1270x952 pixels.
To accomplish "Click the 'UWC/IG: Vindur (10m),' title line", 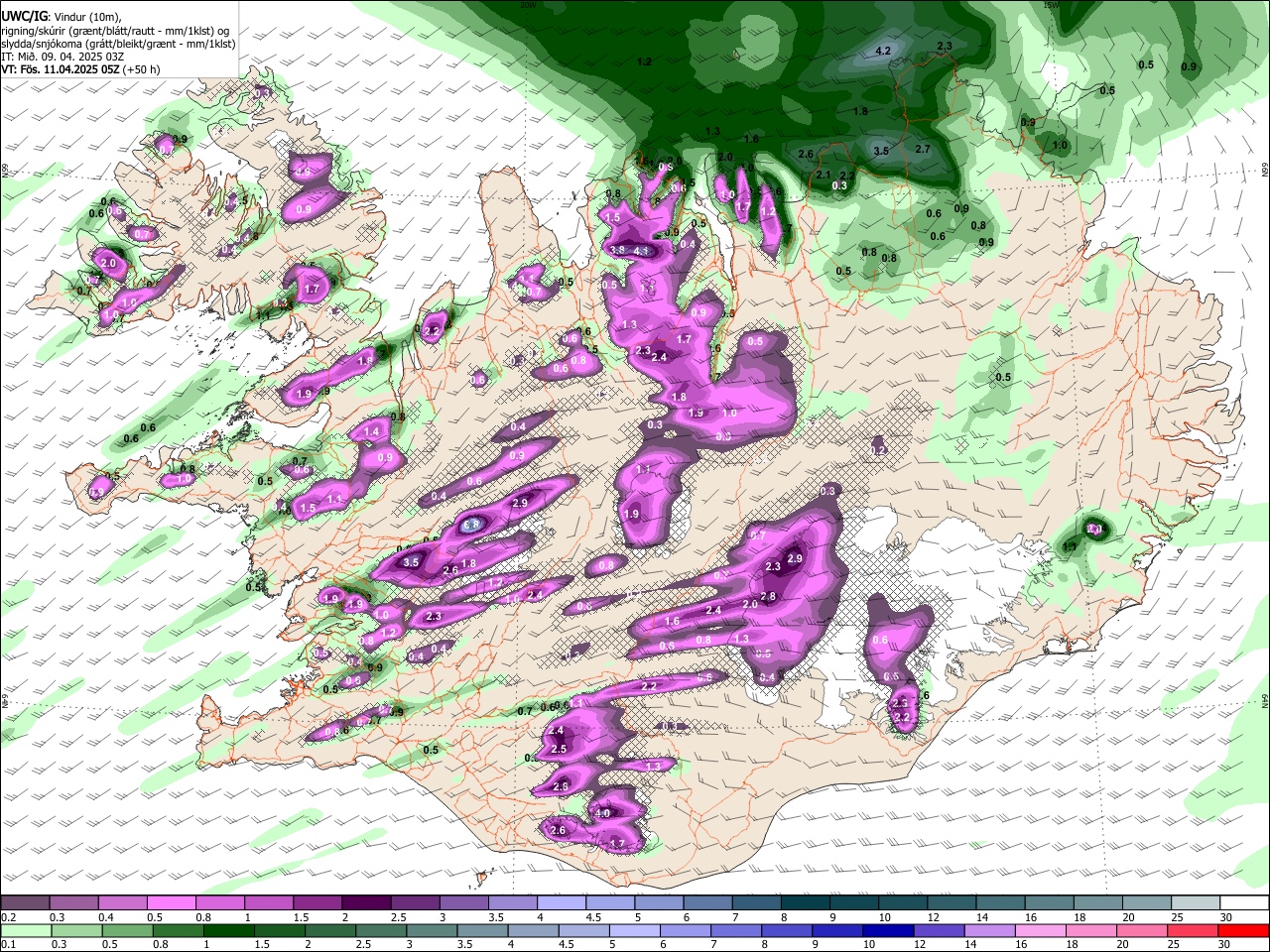I will click(62, 17).
